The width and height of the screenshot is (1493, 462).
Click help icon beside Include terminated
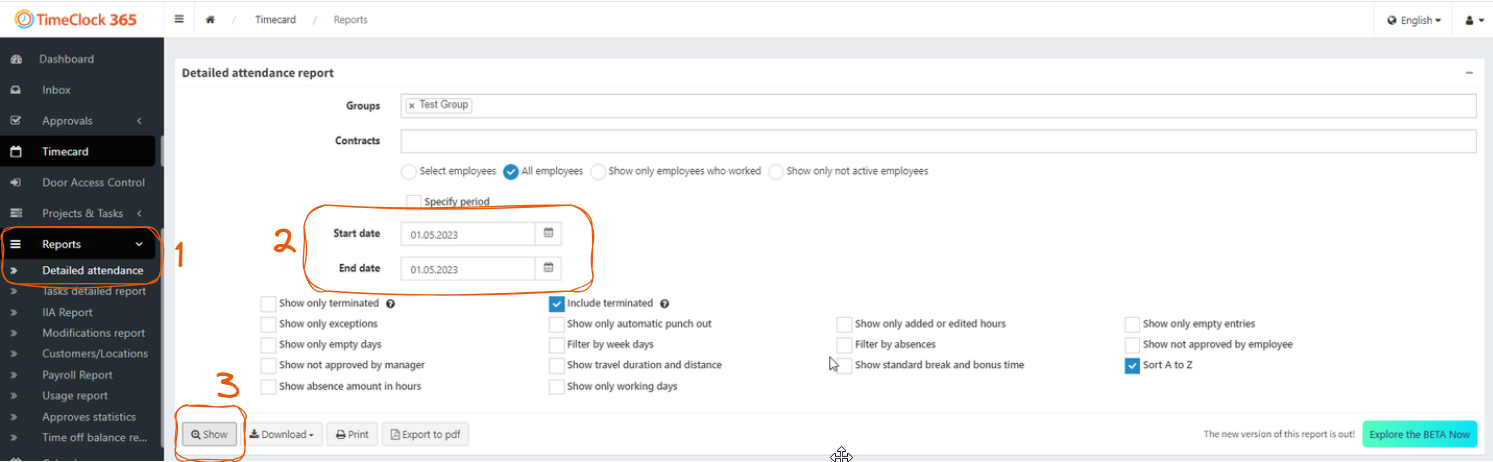[x=664, y=304]
